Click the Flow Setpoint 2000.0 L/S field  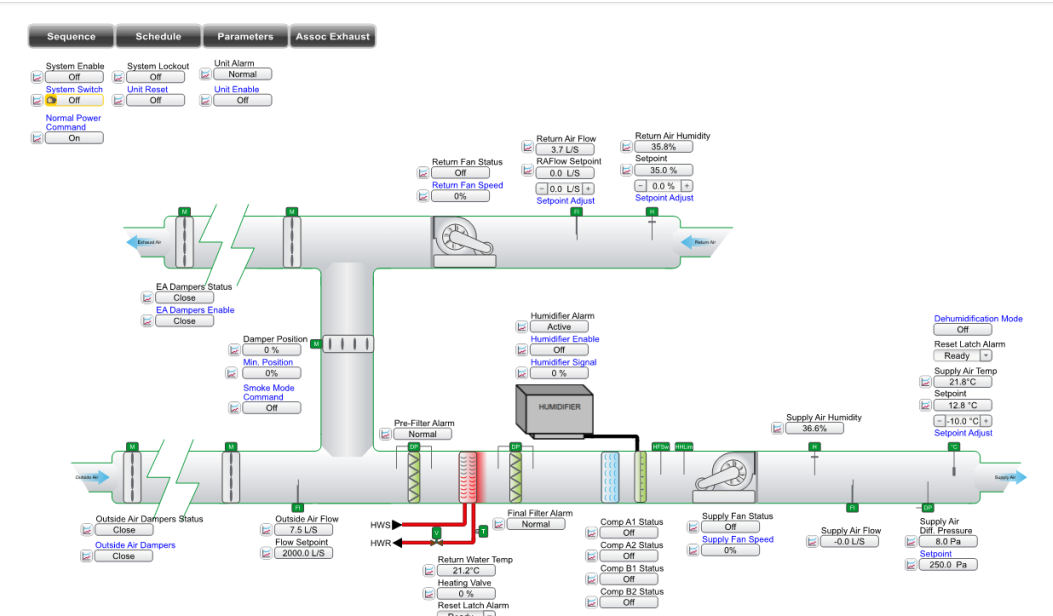(304, 553)
